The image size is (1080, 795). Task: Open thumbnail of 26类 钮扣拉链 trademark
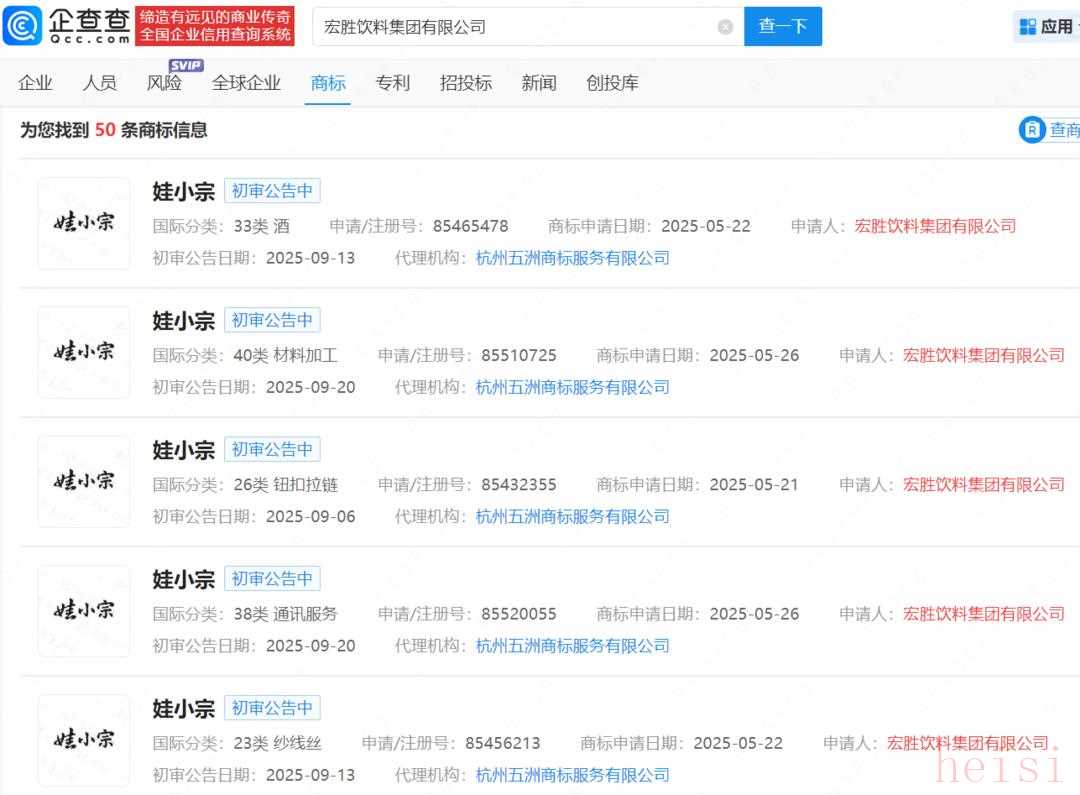(x=84, y=481)
